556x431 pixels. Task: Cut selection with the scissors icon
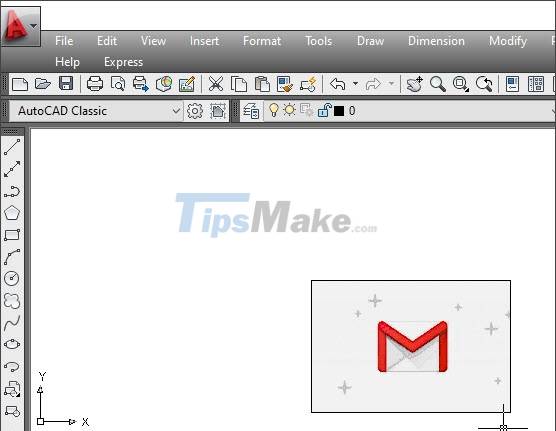point(216,84)
